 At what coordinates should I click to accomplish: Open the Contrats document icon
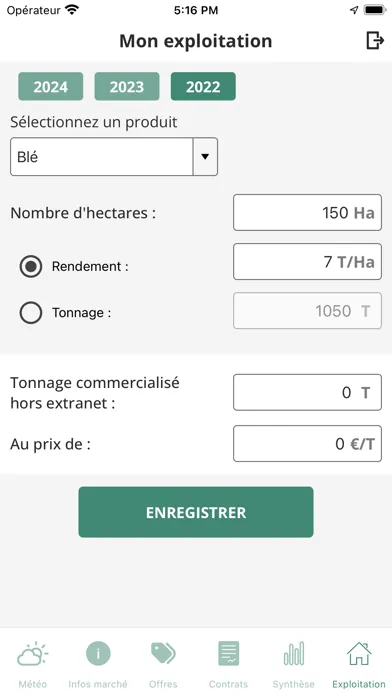coord(228,653)
